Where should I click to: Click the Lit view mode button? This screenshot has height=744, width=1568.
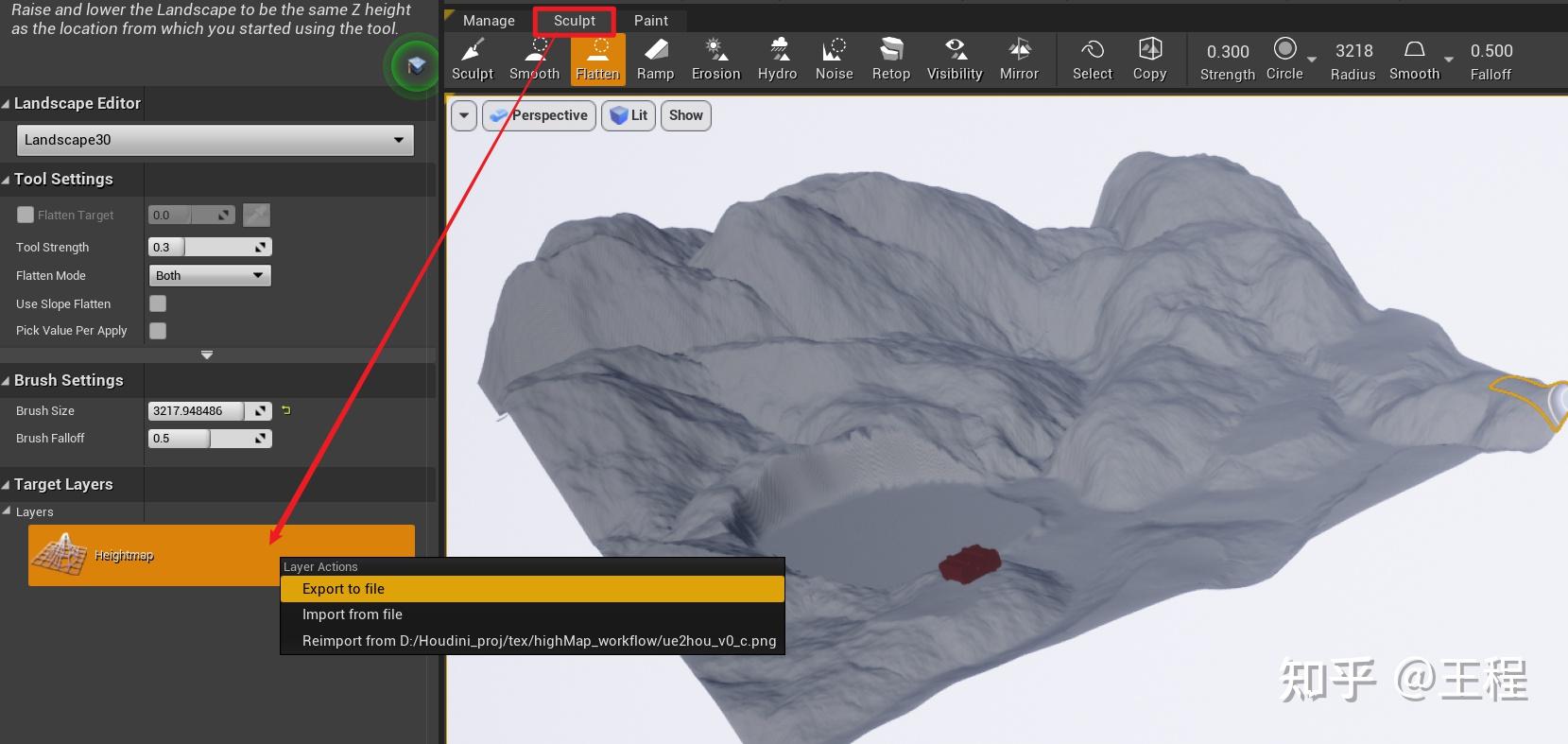[x=629, y=115]
